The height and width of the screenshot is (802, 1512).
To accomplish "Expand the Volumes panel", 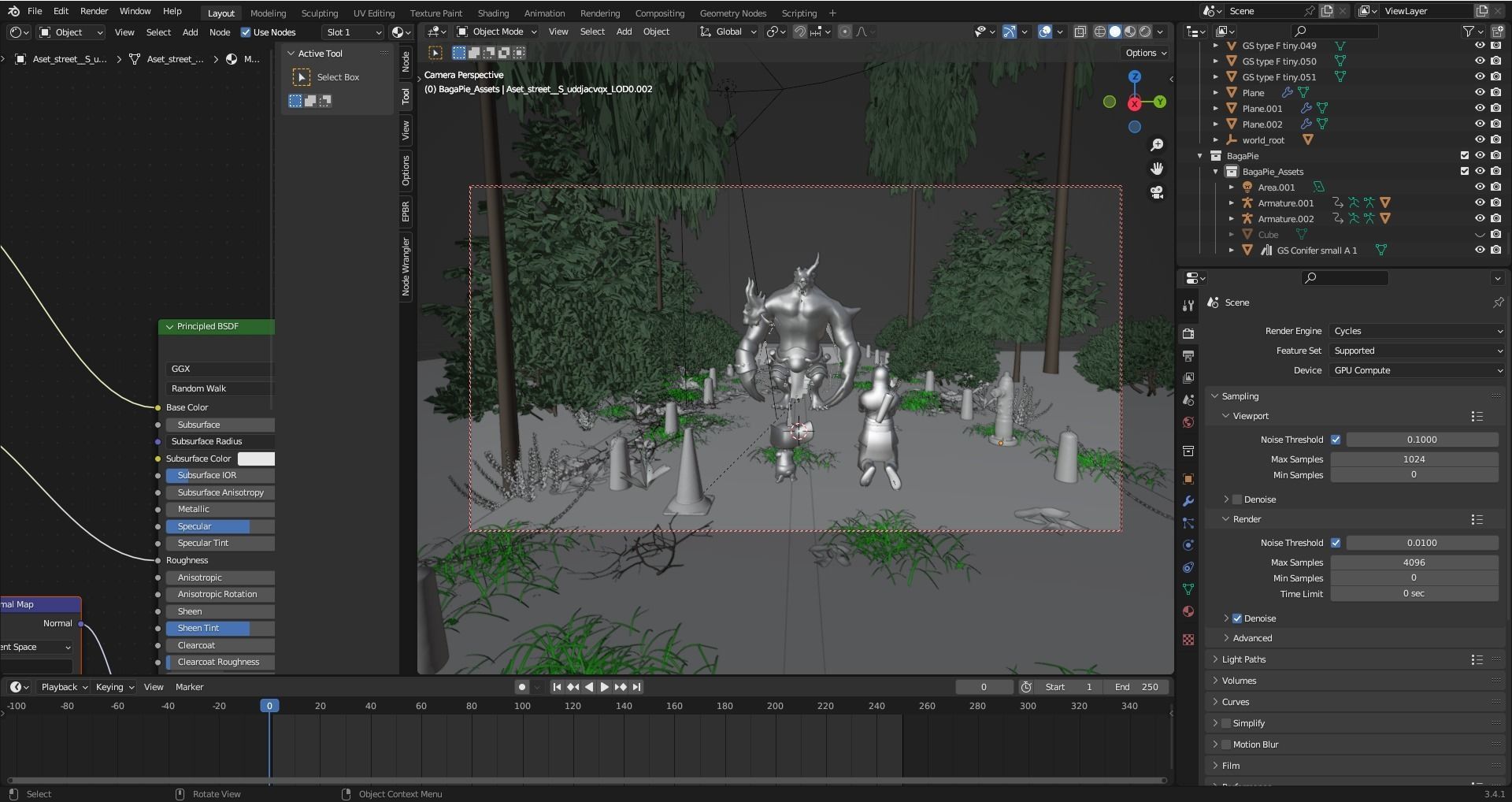I will coord(1240,681).
